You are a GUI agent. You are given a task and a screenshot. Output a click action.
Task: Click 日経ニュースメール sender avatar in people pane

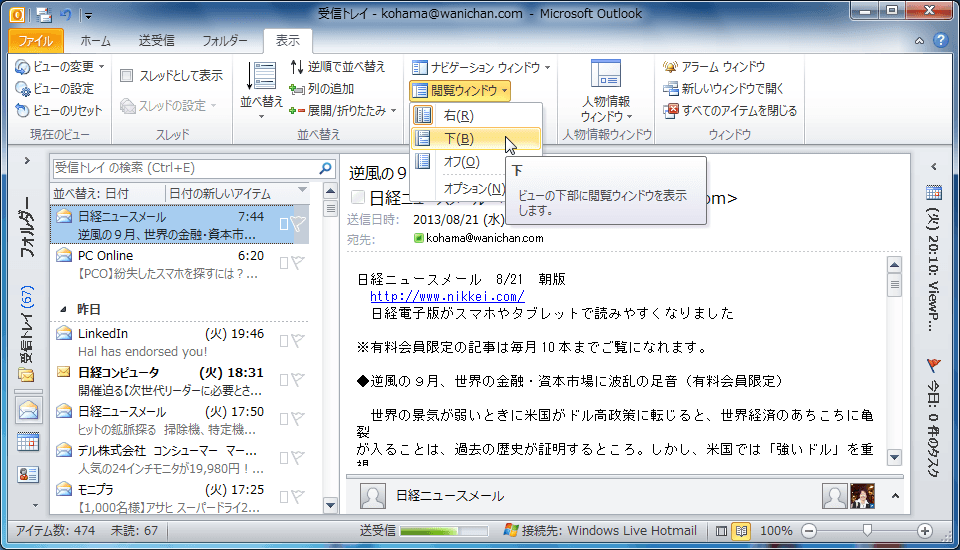tap(373, 496)
